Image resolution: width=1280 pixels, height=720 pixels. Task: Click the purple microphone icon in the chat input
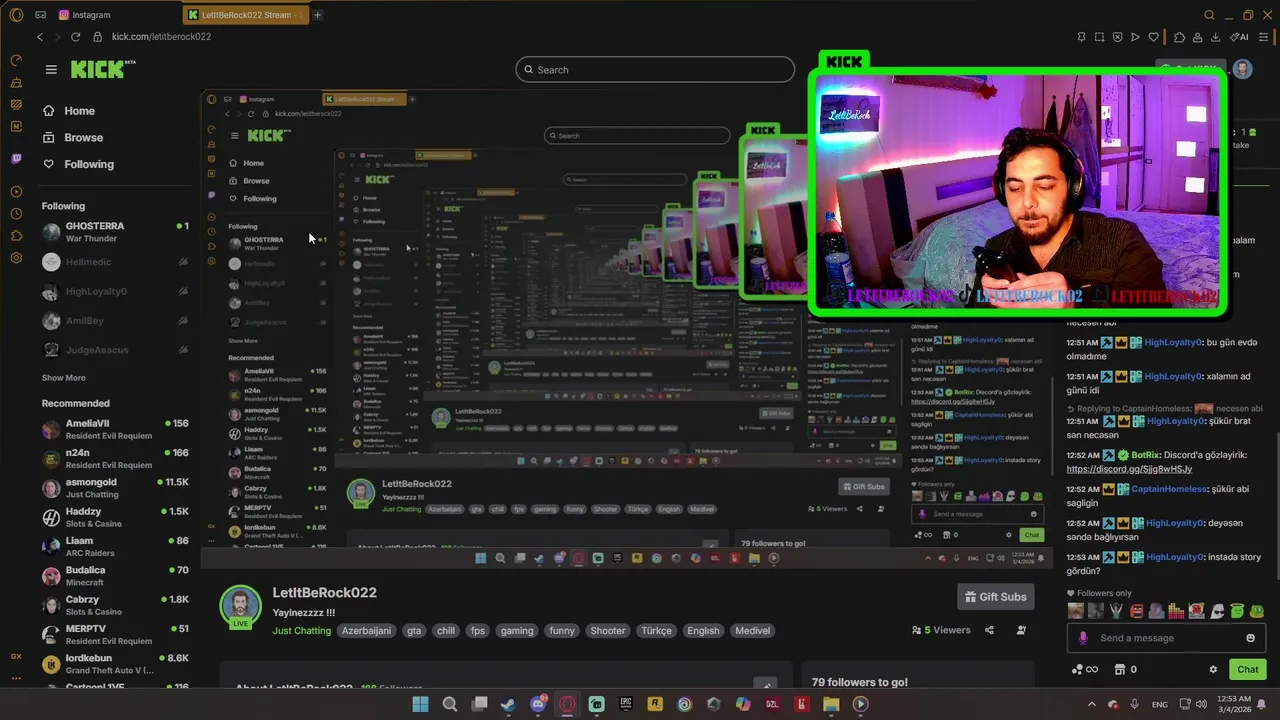(x=1083, y=638)
